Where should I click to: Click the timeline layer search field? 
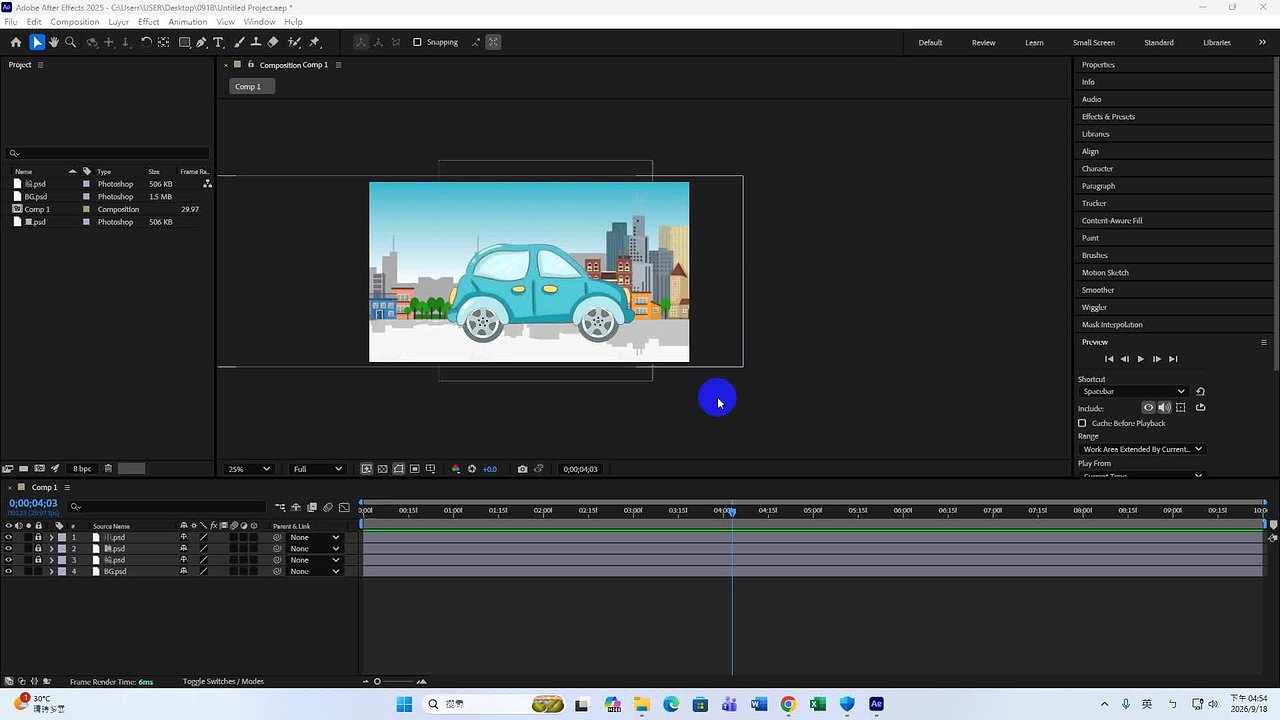click(165, 507)
